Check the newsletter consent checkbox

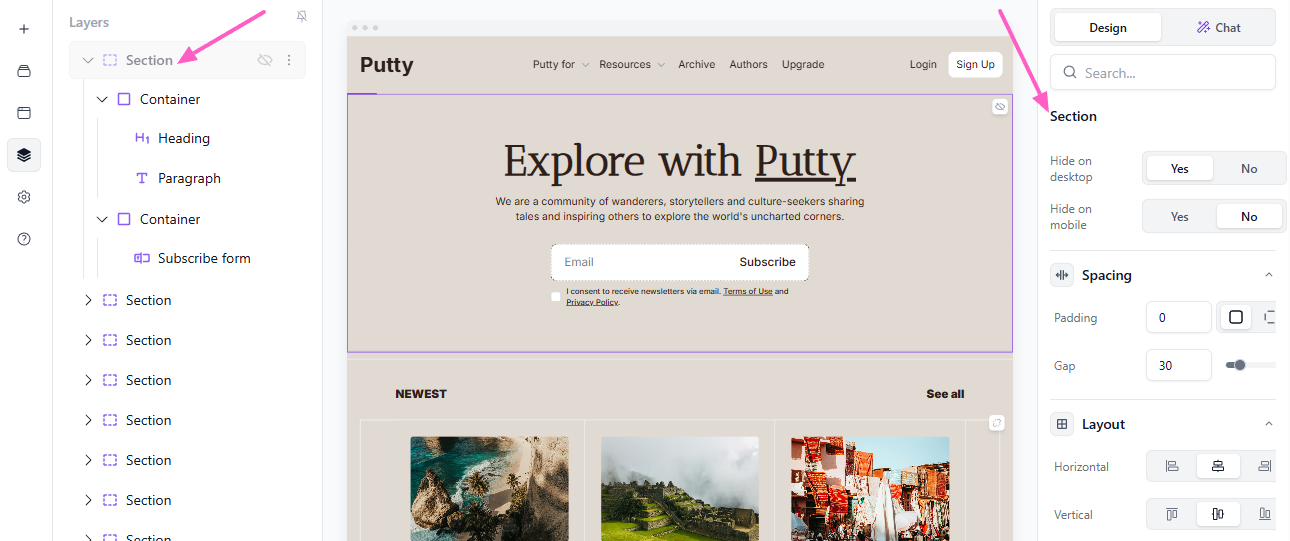(x=556, y=296)
